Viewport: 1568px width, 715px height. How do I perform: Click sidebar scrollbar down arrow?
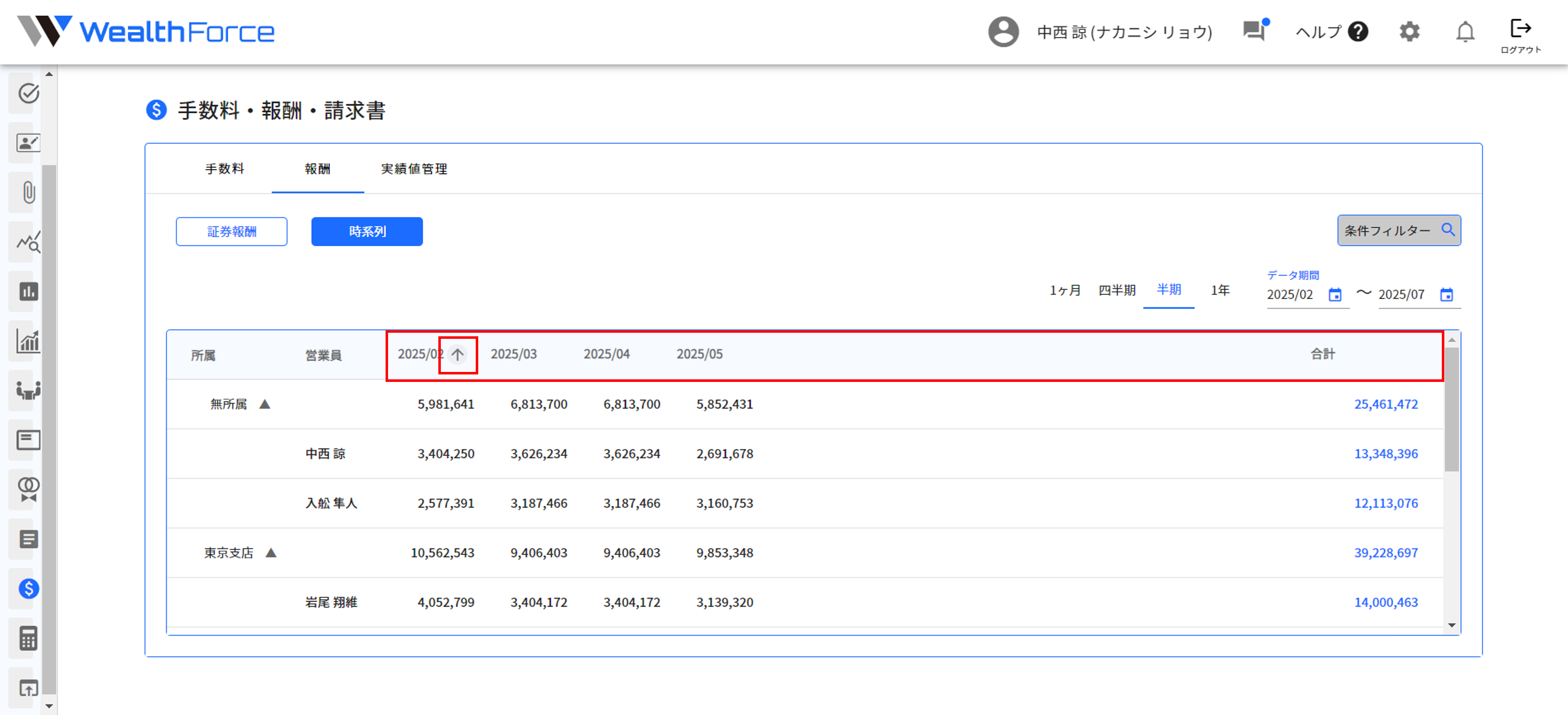[x=49, y=706]
